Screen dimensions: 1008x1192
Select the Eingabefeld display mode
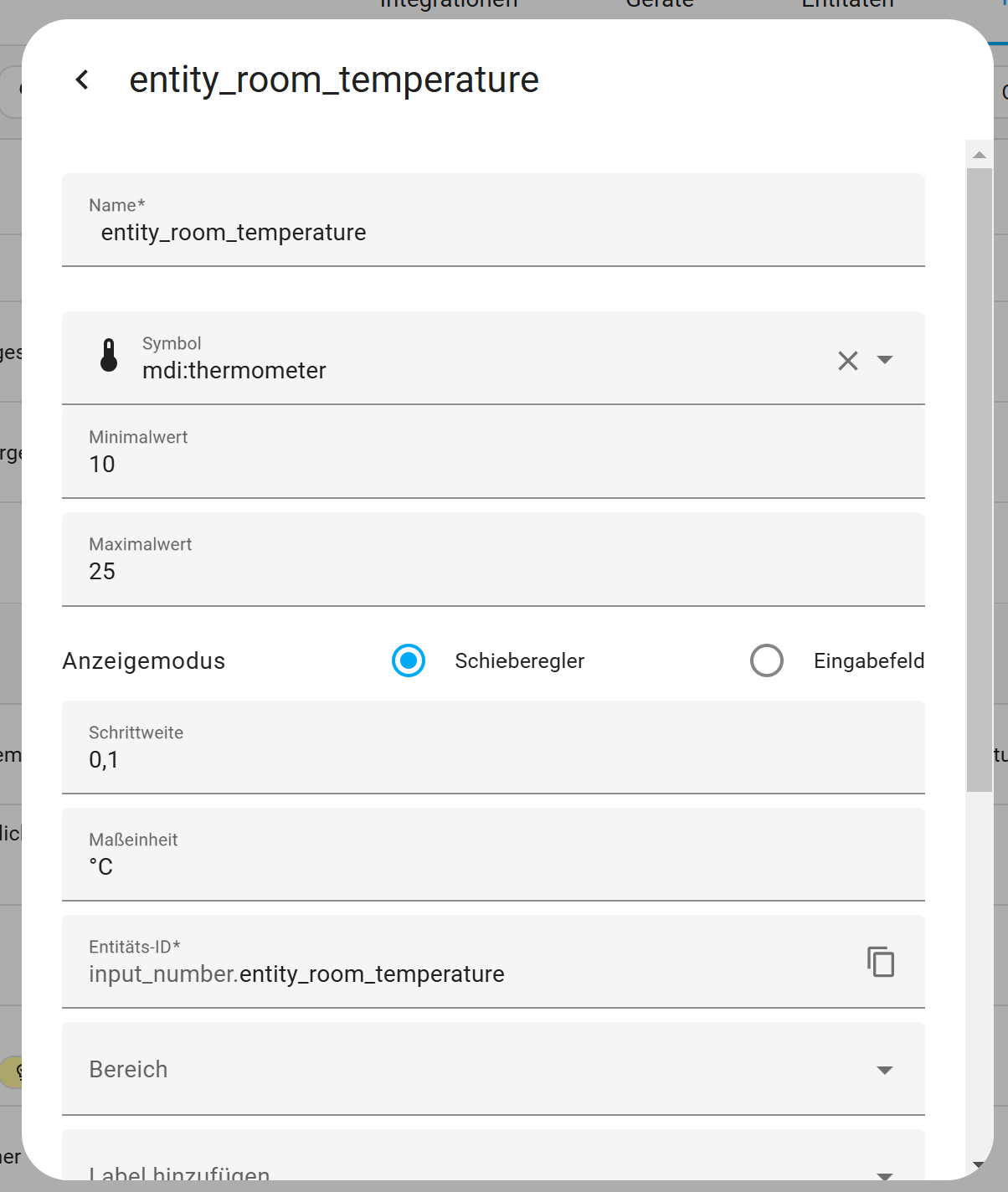(x=767, y=660)
